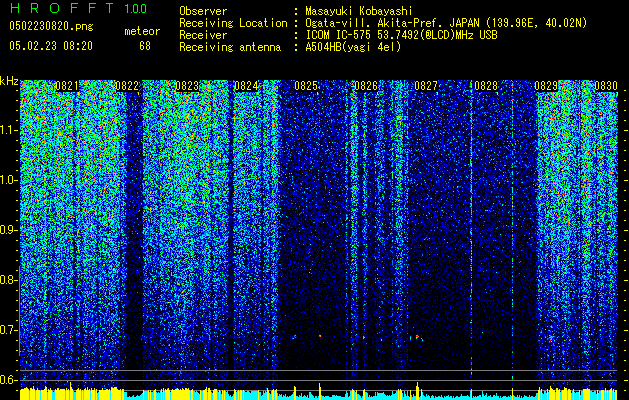
Task: Click the 0823 time marker
Action: [187, 86]
